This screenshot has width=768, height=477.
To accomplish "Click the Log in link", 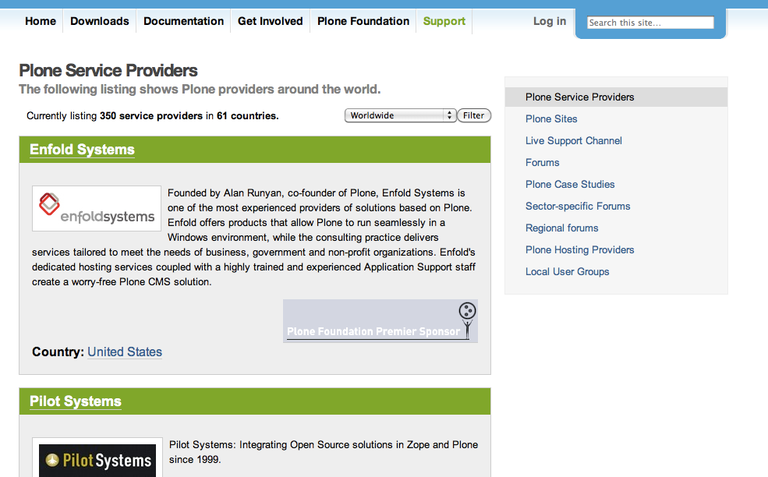I will point(550,21).
